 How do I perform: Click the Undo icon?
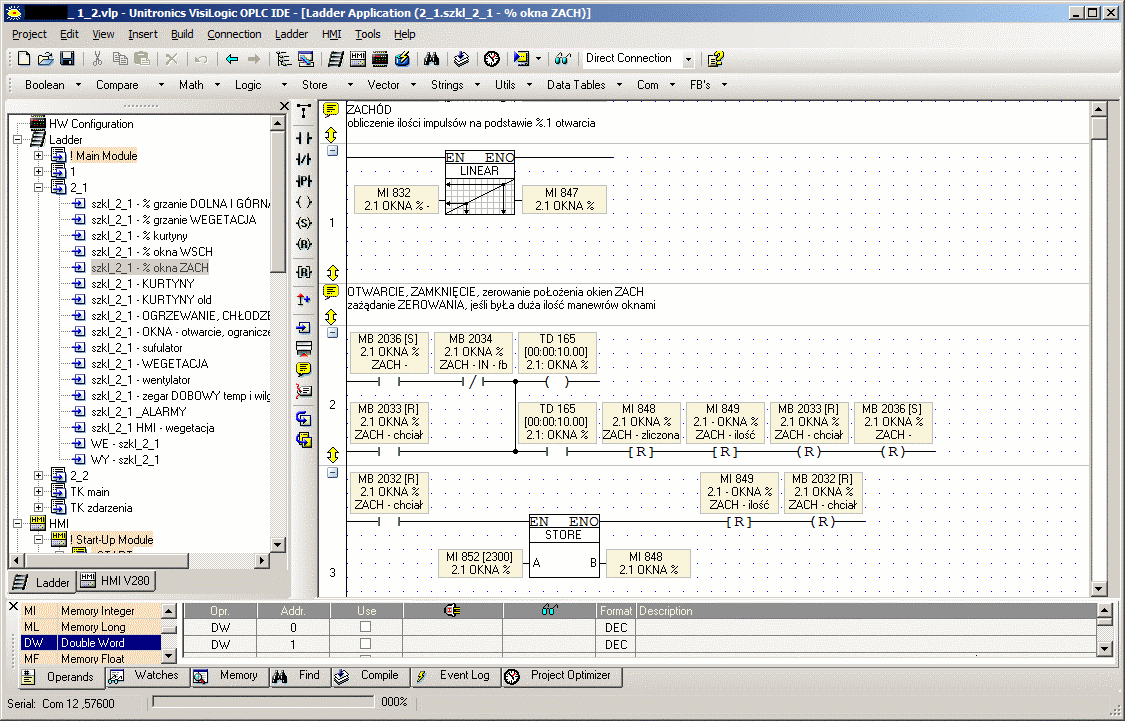click(x=202, y=59)
